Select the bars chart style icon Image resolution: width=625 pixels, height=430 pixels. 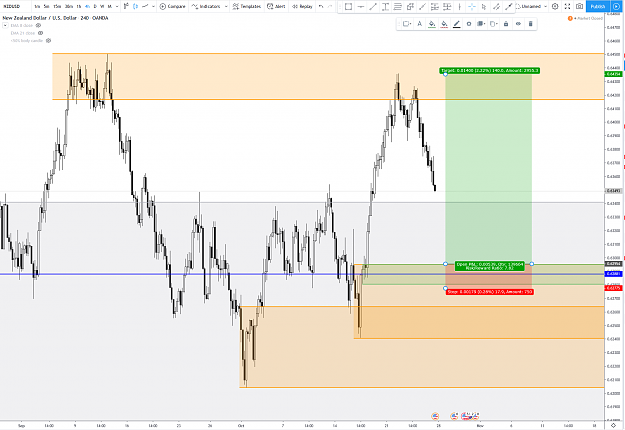click(x=126, y=6)
